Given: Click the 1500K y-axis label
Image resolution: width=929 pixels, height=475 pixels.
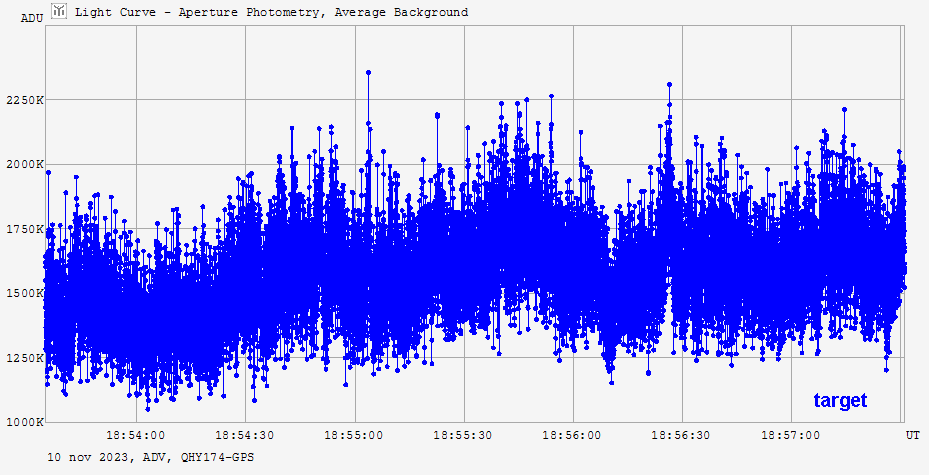Looking at the screenshot, I should point(25,293).
